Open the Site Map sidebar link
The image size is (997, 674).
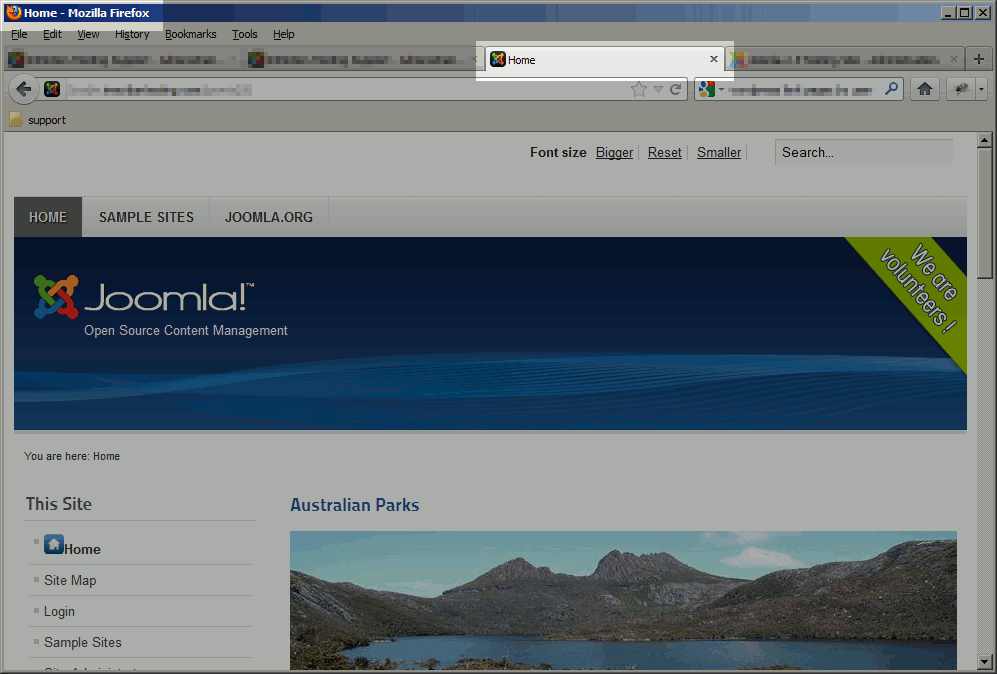70,580
